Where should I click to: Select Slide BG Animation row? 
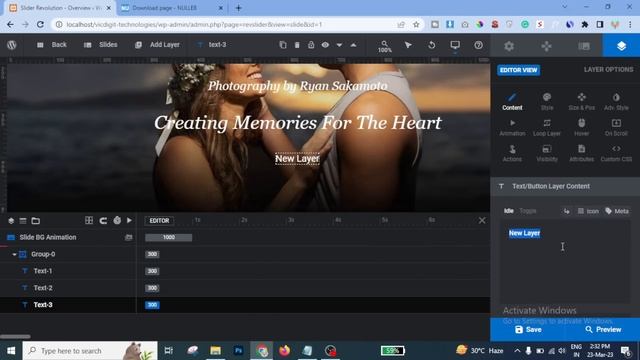pyautogui.click(x=68, y=237)
